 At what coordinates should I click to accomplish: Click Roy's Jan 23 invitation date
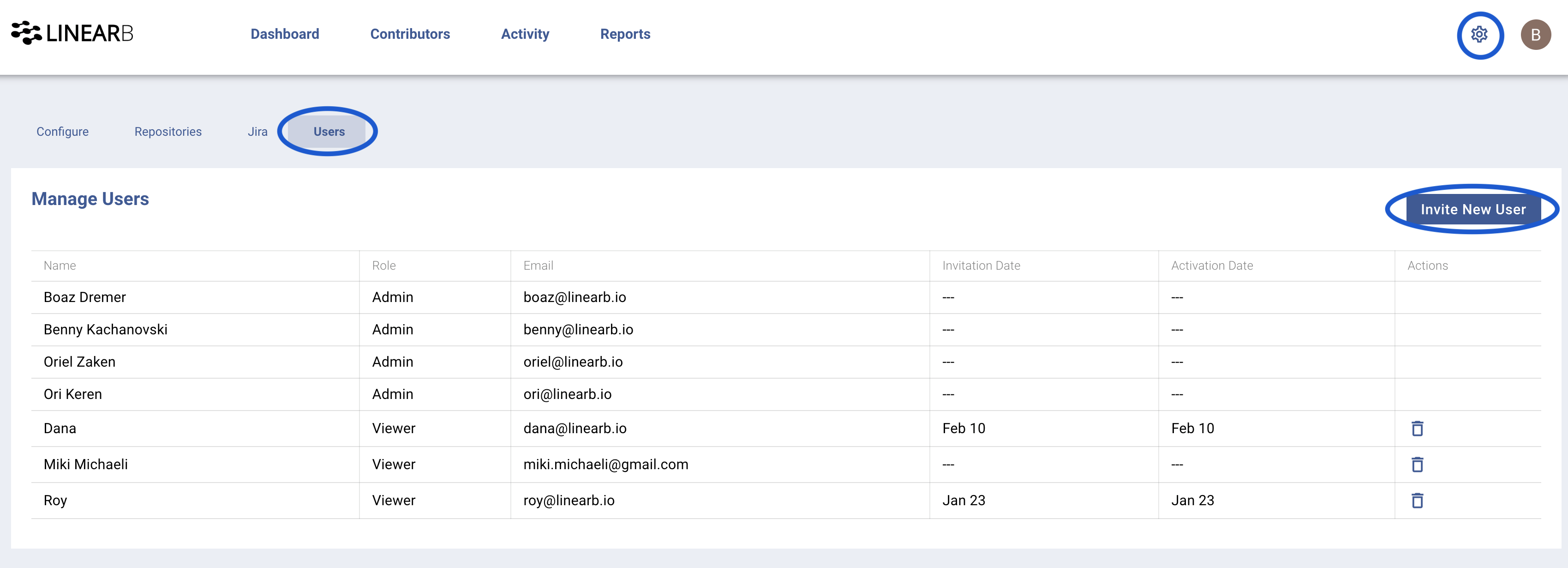964,501
